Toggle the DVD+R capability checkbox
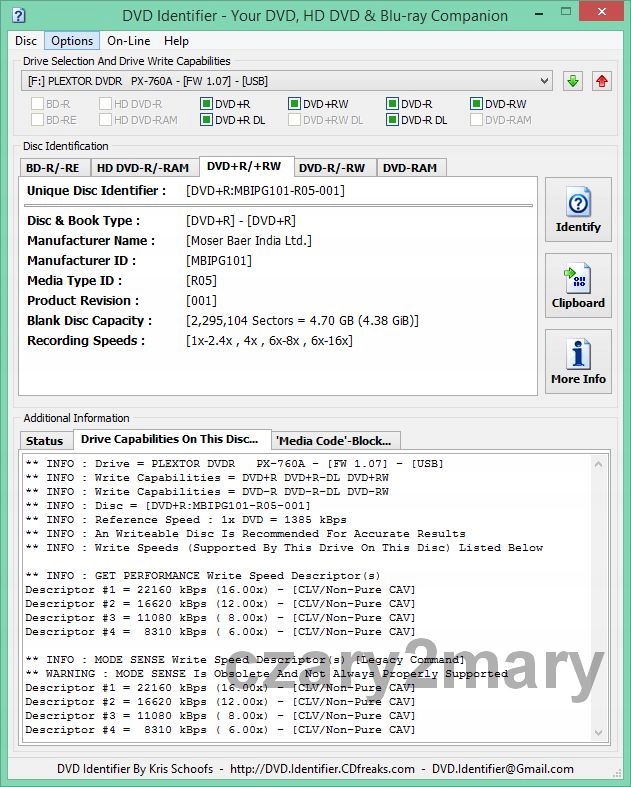This screenshot has height=787, width=631. click(x=206, y=104)
